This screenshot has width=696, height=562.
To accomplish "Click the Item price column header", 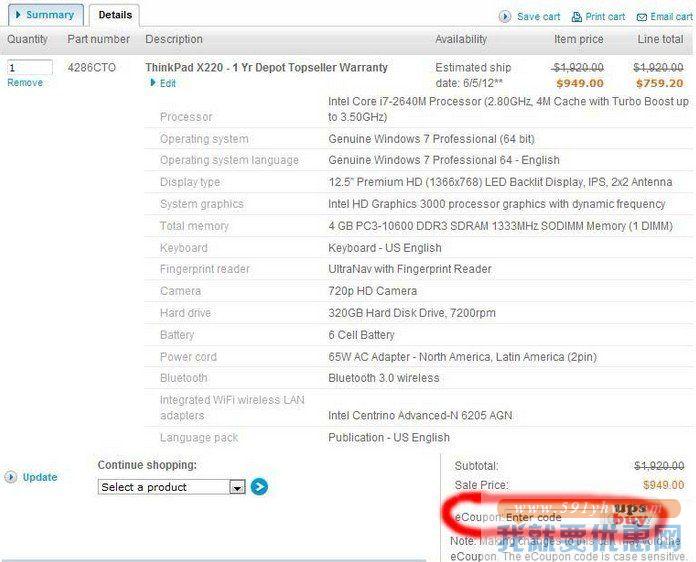I will coord(579,39).
